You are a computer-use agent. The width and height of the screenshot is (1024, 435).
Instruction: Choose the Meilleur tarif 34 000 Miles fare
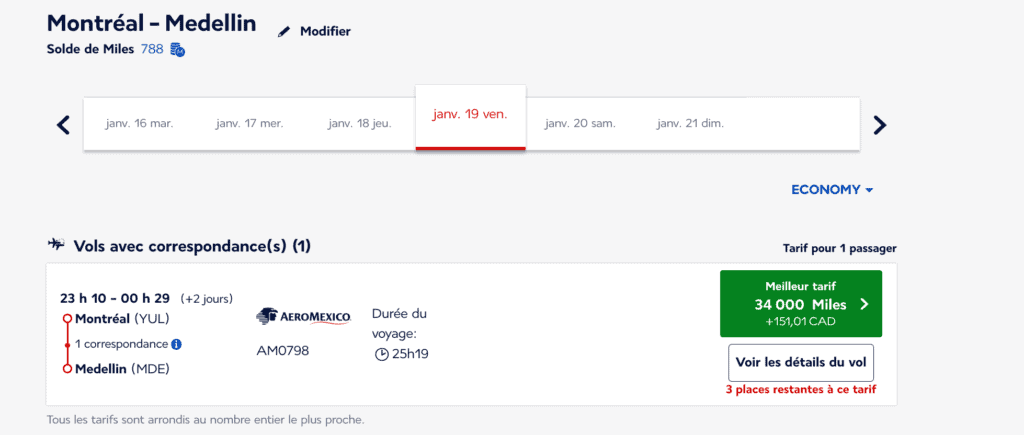(800, 304)
